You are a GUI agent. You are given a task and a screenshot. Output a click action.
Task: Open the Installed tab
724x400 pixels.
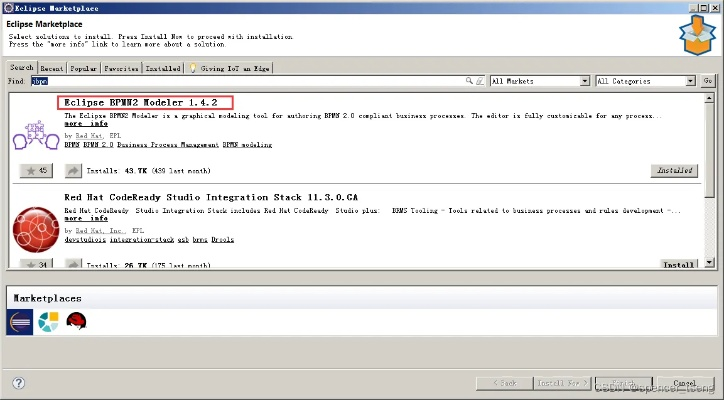pos(163,68)
